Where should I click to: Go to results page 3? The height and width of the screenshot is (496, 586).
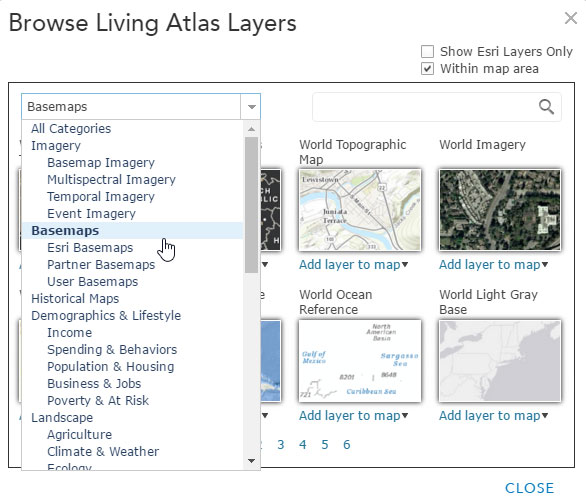click(x=281, y=445)
